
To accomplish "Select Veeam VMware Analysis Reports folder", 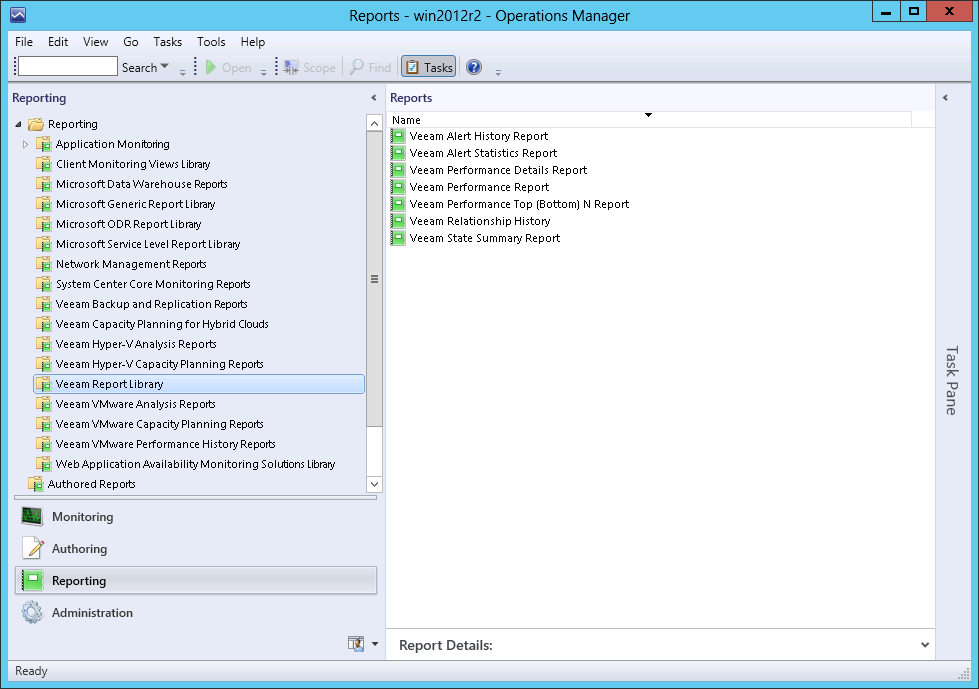I will (x=135, y=404).
